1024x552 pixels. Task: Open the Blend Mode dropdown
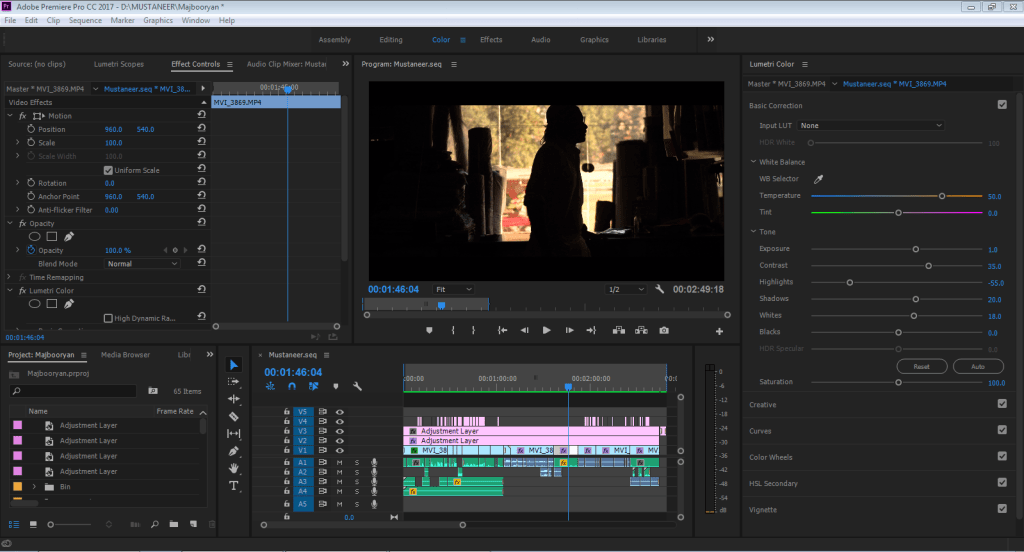pos(142,264)
